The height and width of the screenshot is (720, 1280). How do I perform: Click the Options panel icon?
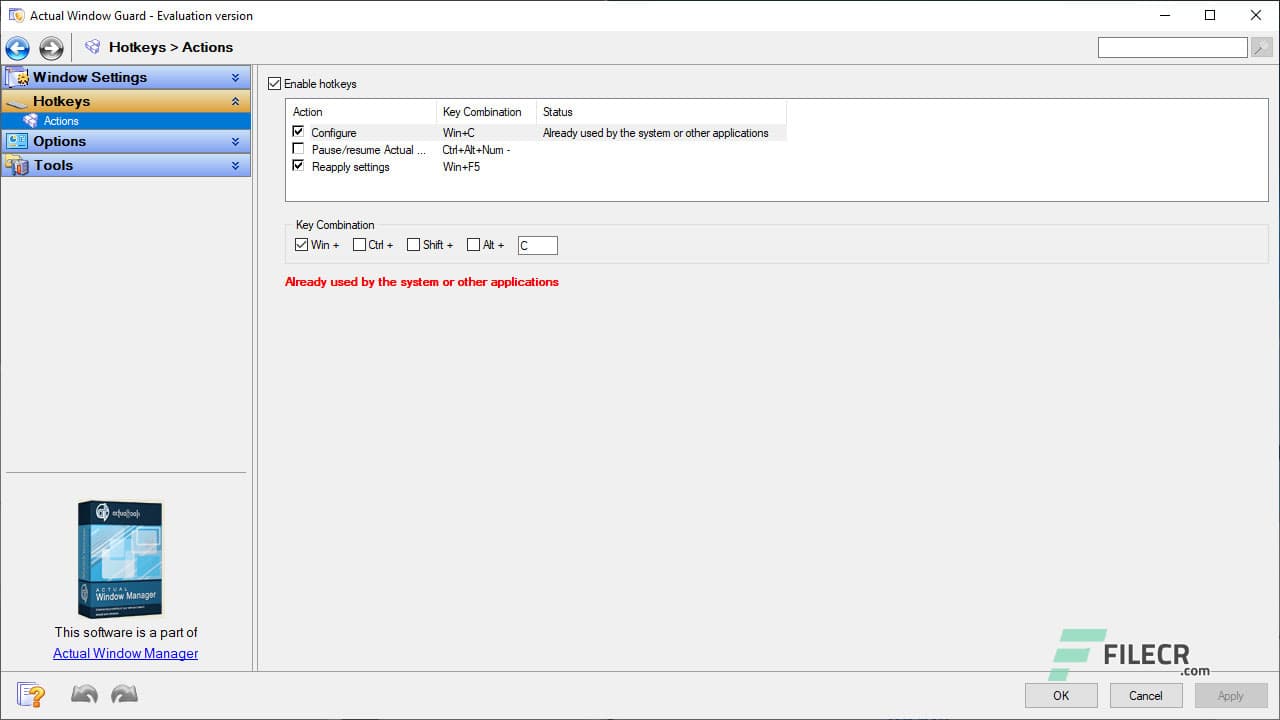[17, 141]
